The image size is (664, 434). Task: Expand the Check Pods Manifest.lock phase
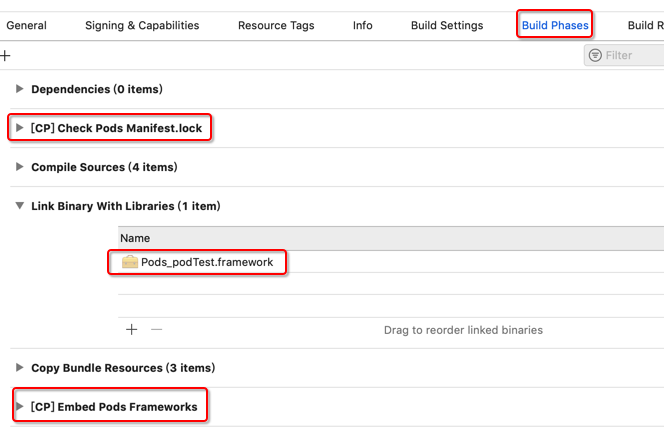(x=20, y=128)
